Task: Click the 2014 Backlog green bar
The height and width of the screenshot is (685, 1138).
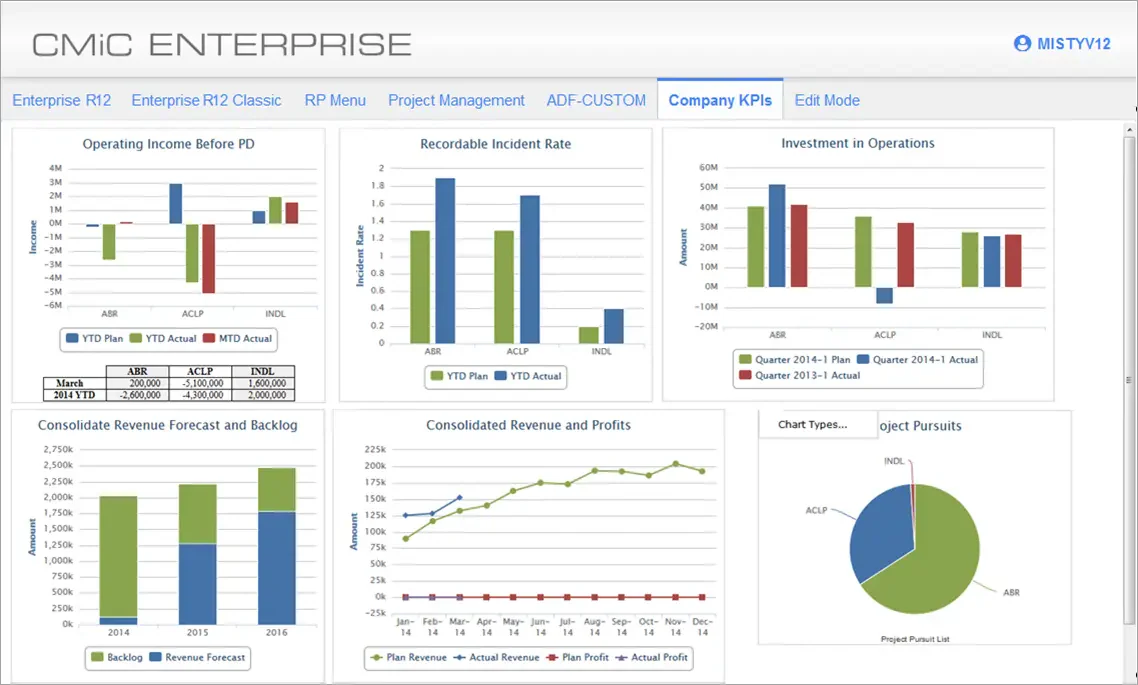Action: (x=118, y=557)
